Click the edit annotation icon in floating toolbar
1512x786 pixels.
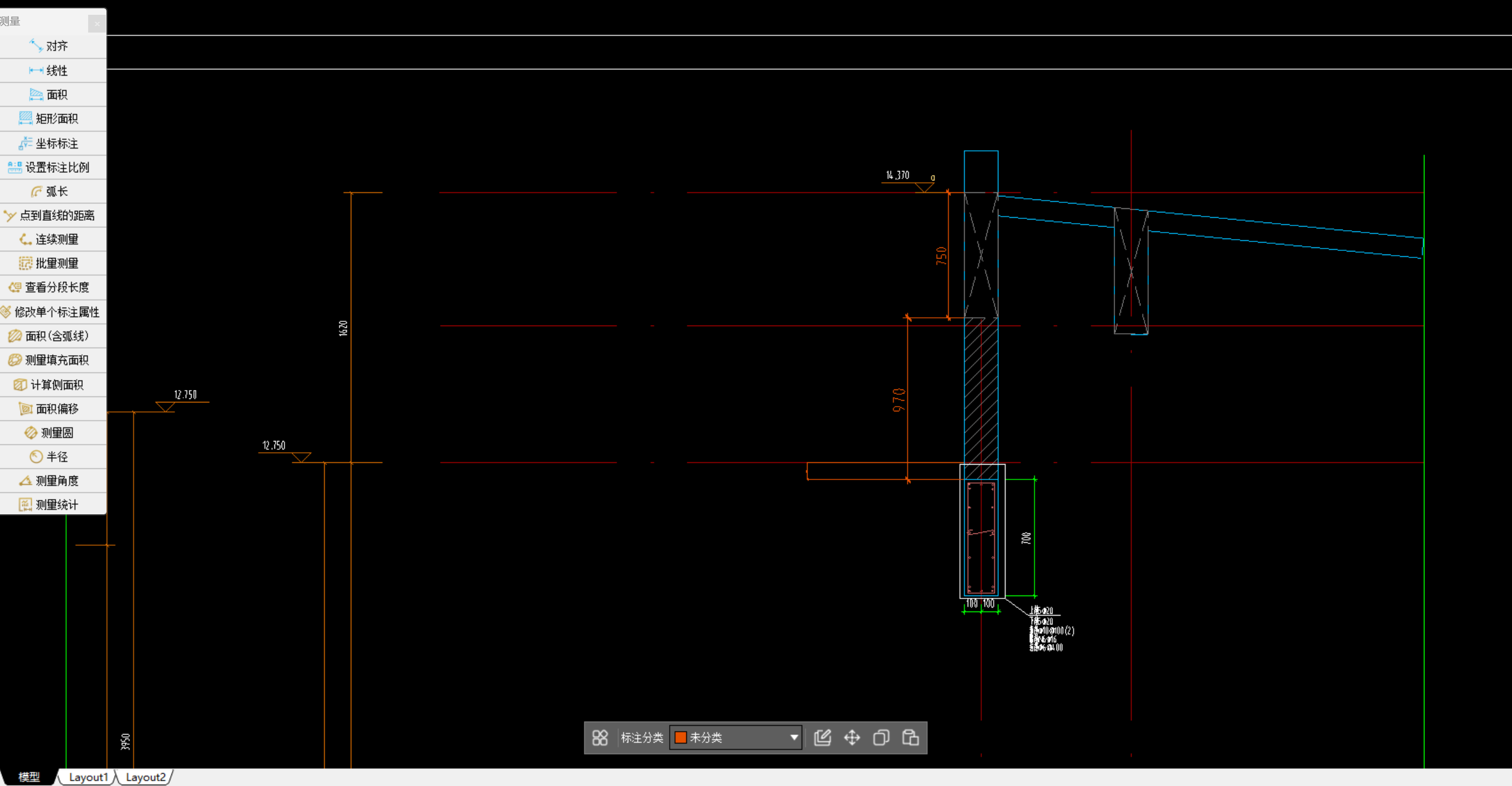coord(822,737)
